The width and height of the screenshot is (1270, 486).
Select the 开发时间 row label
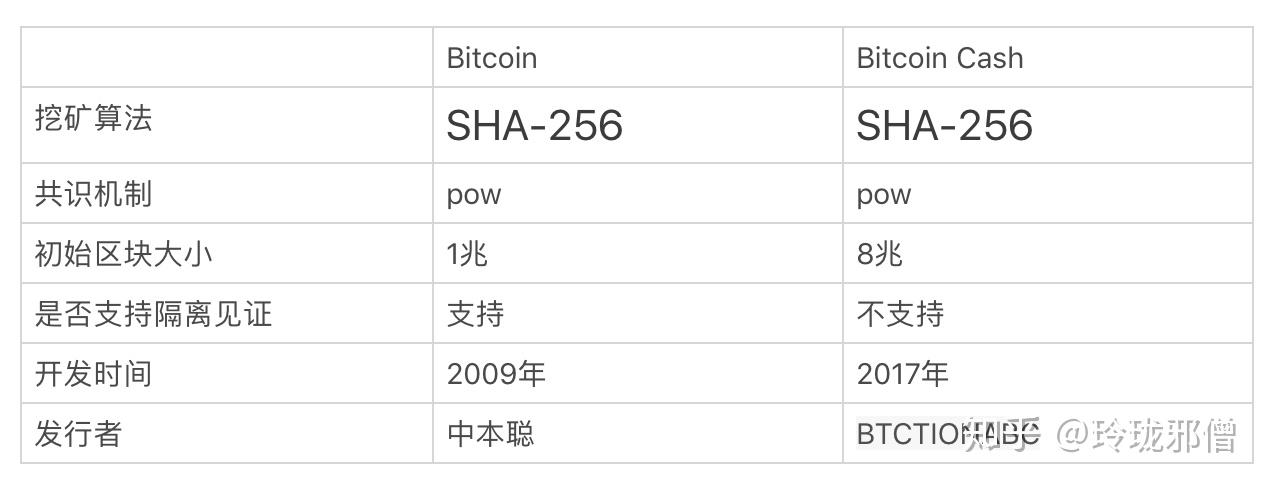point(94,374)
